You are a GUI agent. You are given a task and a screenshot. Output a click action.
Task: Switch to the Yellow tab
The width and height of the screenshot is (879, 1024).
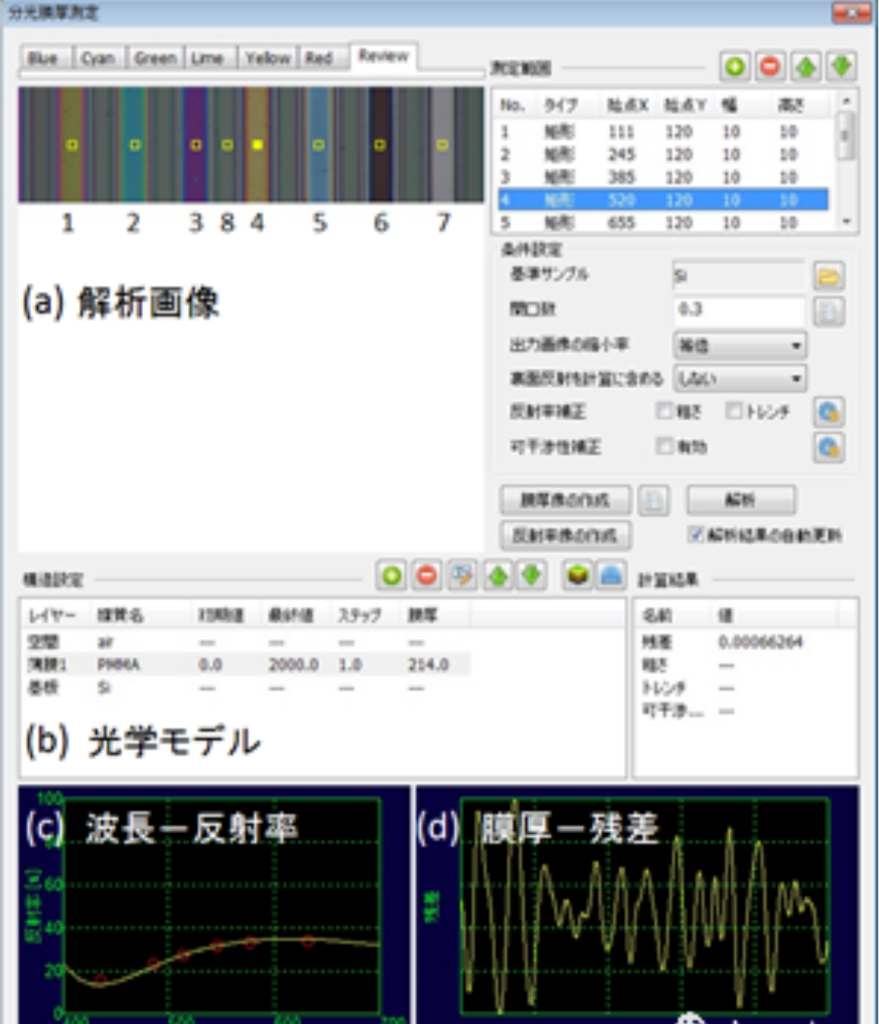(x=267, y=58)
